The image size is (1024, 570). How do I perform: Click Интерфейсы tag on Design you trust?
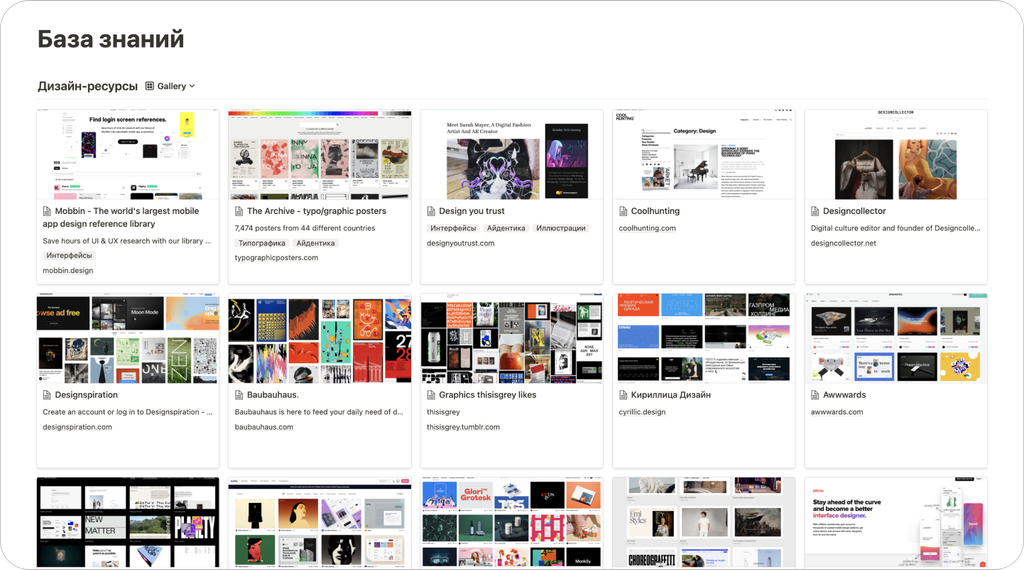[x=453, y=228]
